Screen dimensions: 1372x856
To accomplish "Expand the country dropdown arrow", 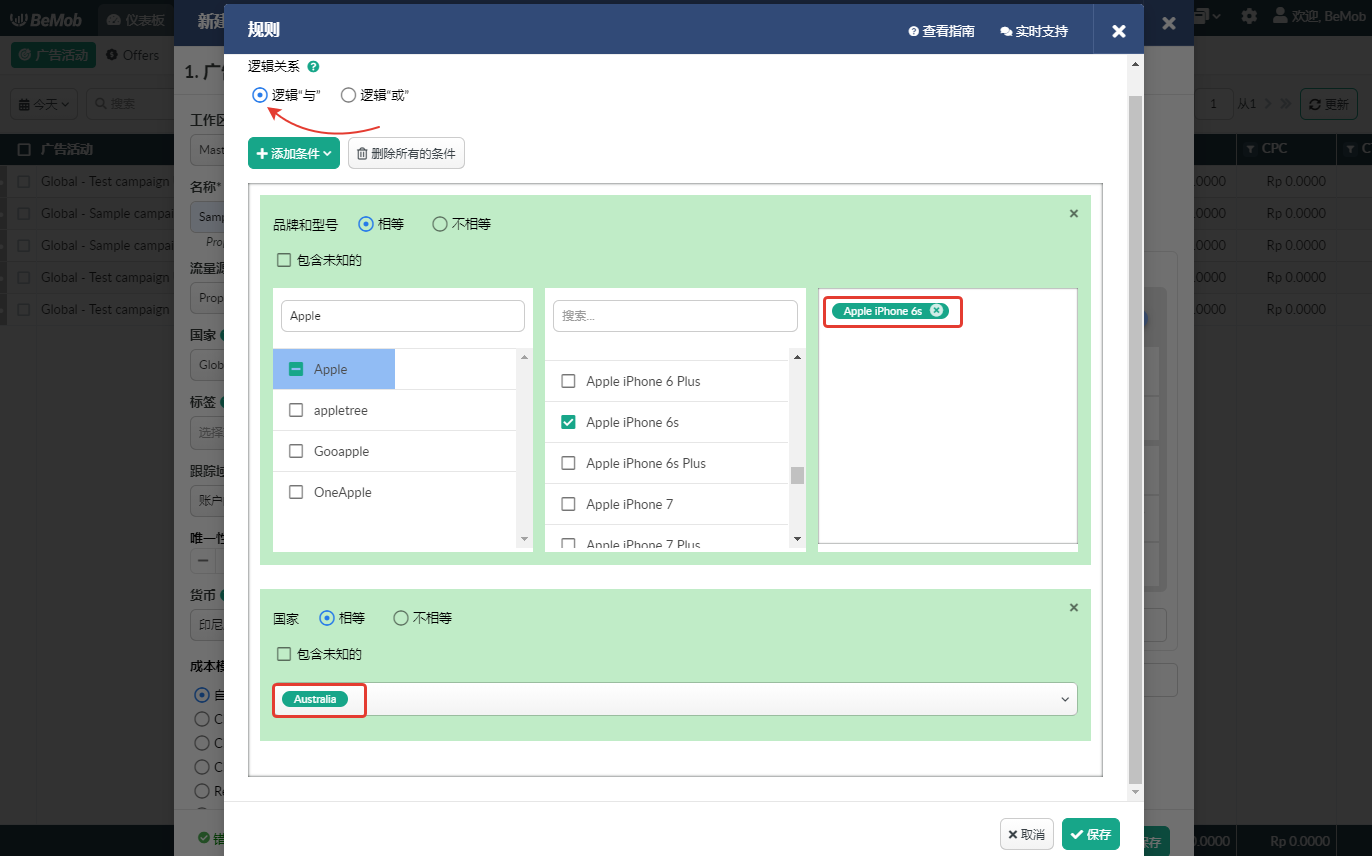I will click(x=1065, y=700).
